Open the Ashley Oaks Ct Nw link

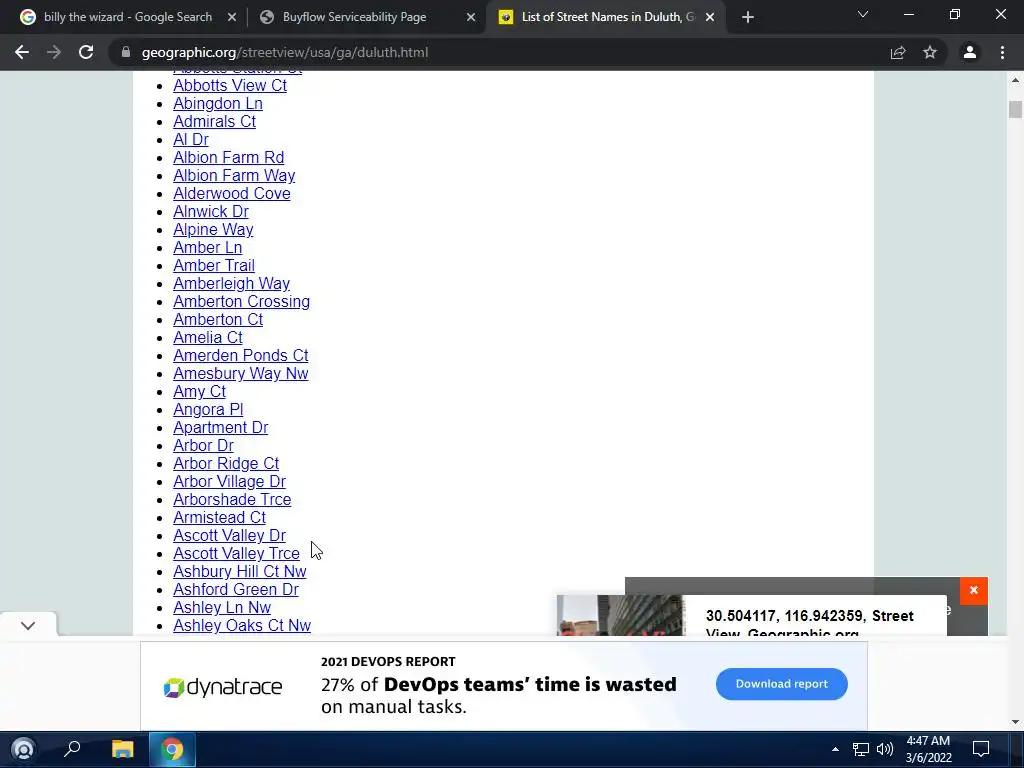[242, 626]
